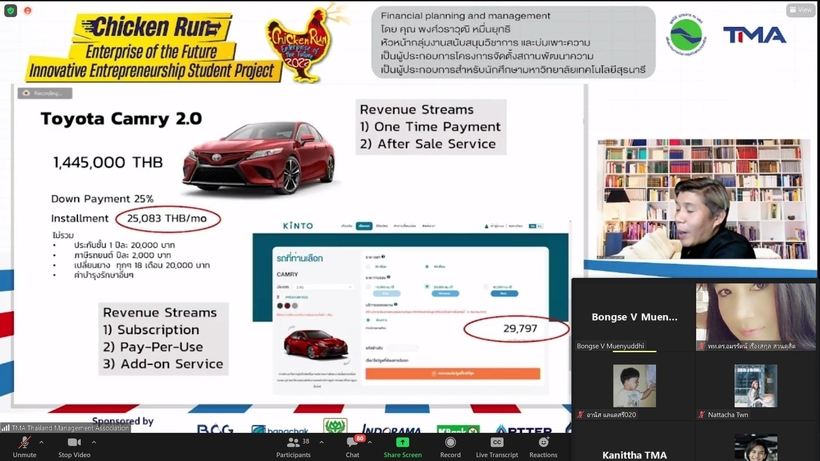Click the user login icon in Kinto header
Viewport: 820px width, 461px height.
486,226
